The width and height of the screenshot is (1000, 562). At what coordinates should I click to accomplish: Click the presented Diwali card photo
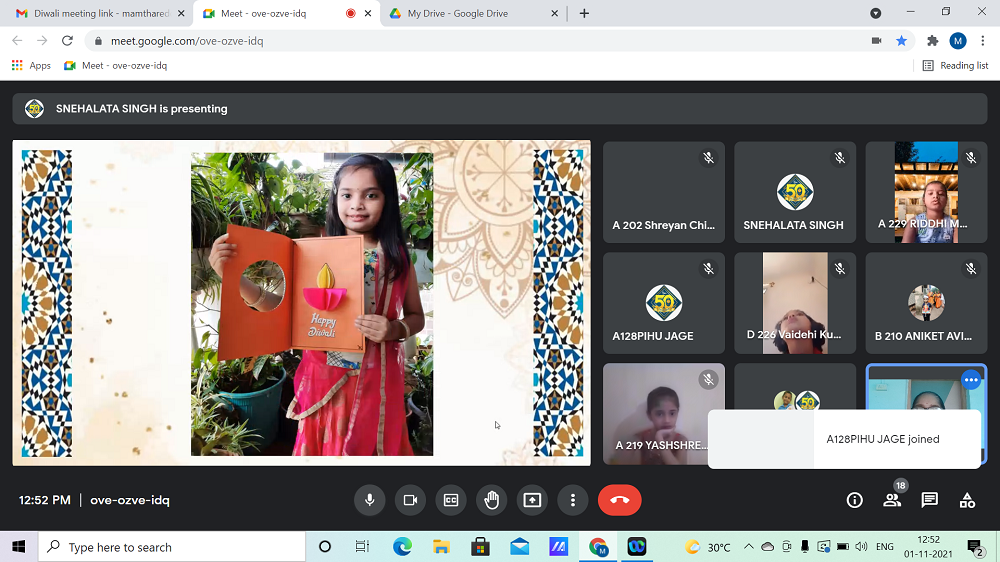pyautogui.click(x=312, y=304)
